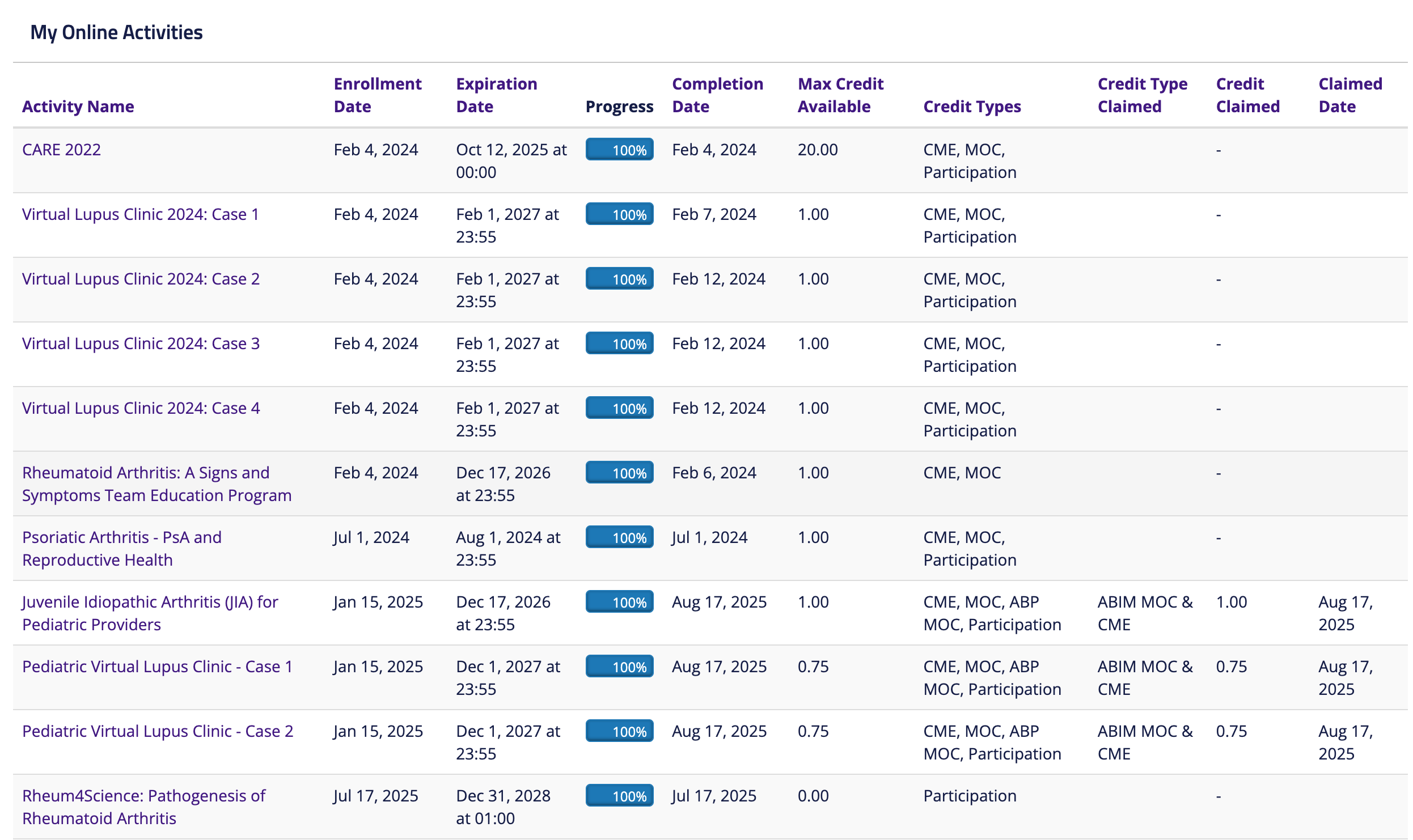Open Virtual Lupus Clinic 2024: Case 1
The height and width of the screenshot is (840, 1413).
tap(141, 214)
